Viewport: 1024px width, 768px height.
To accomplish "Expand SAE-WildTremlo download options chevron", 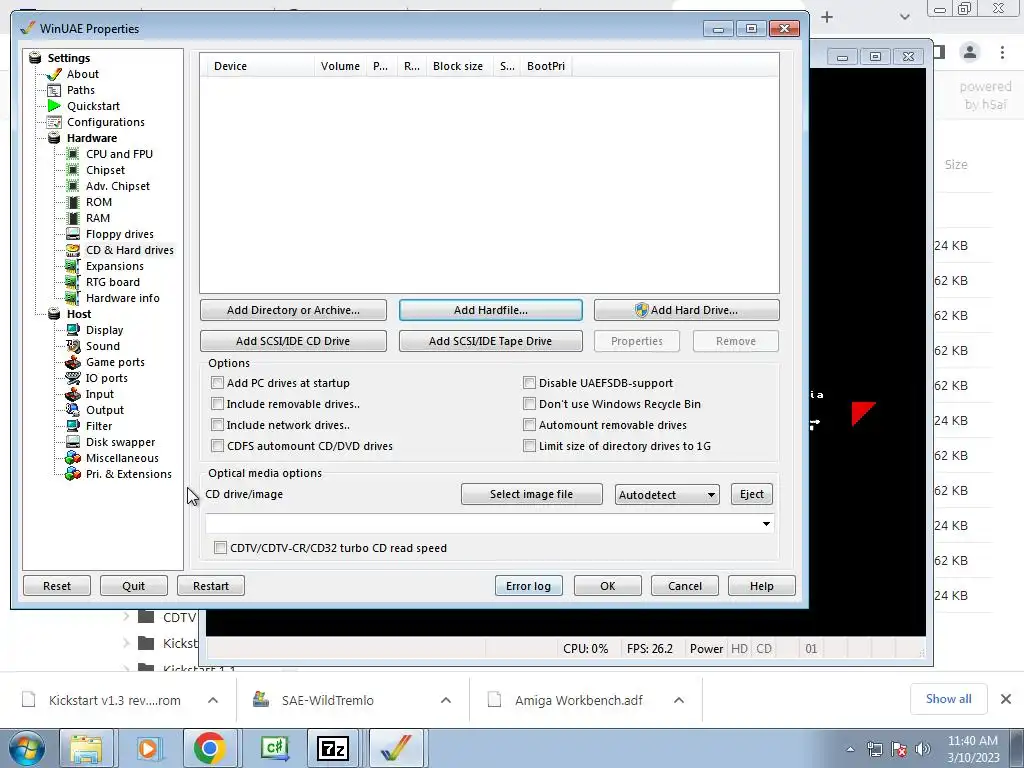I will click(x=446, y=700).
